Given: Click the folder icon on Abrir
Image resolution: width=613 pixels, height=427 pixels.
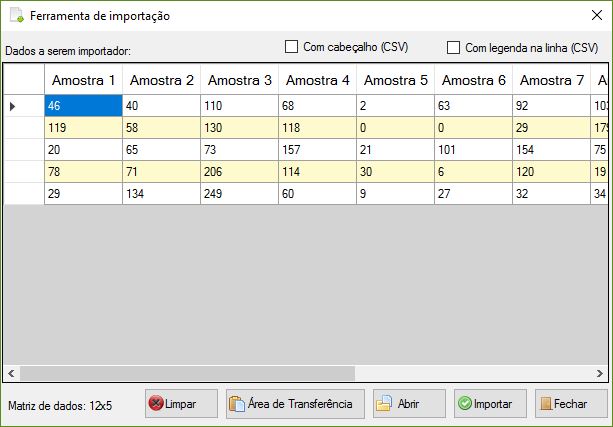Looking at the screenshot, I should (384, 404).
